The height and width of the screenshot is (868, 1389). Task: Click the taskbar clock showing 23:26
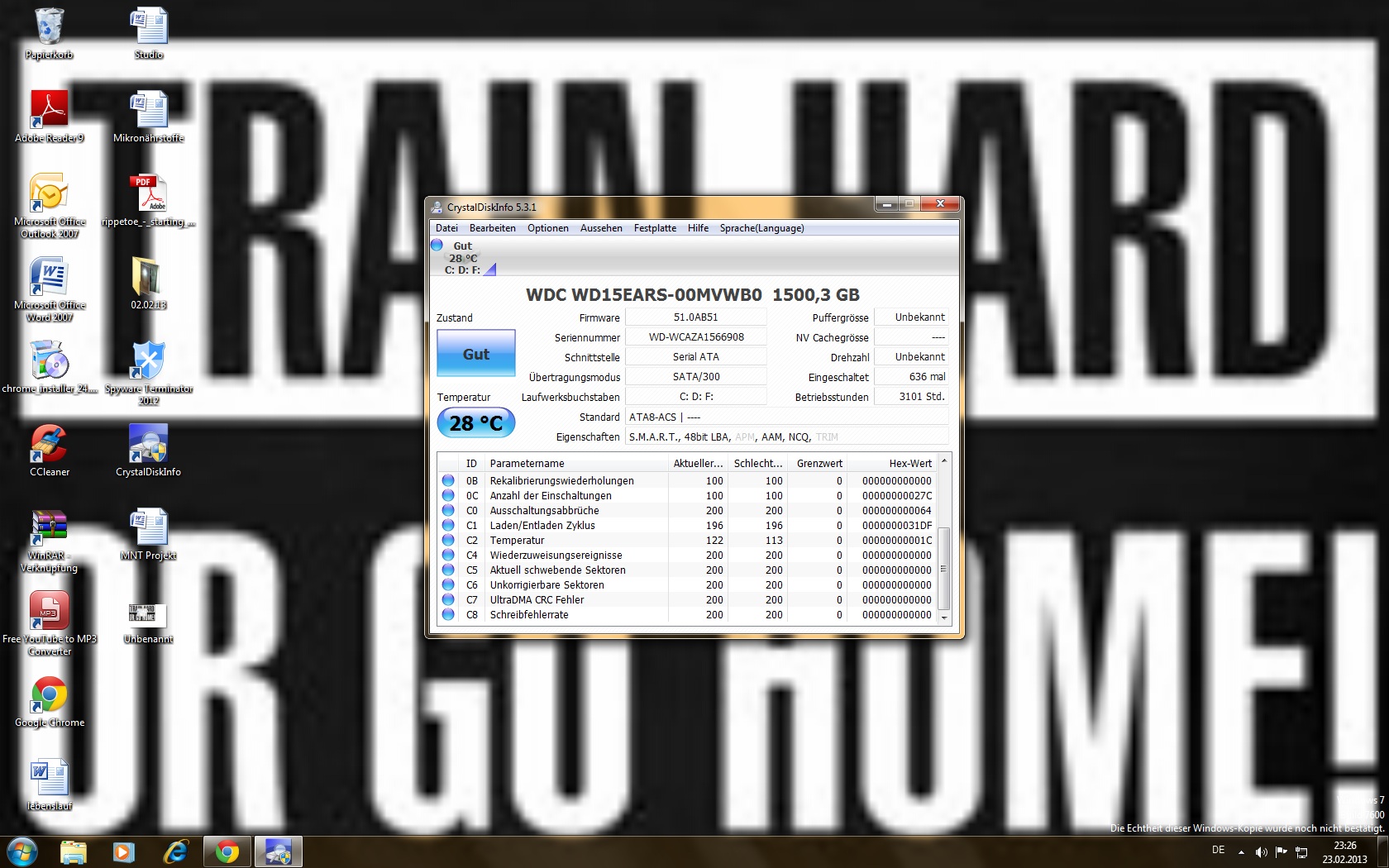pyautogui.click(x=1344, y=852)
